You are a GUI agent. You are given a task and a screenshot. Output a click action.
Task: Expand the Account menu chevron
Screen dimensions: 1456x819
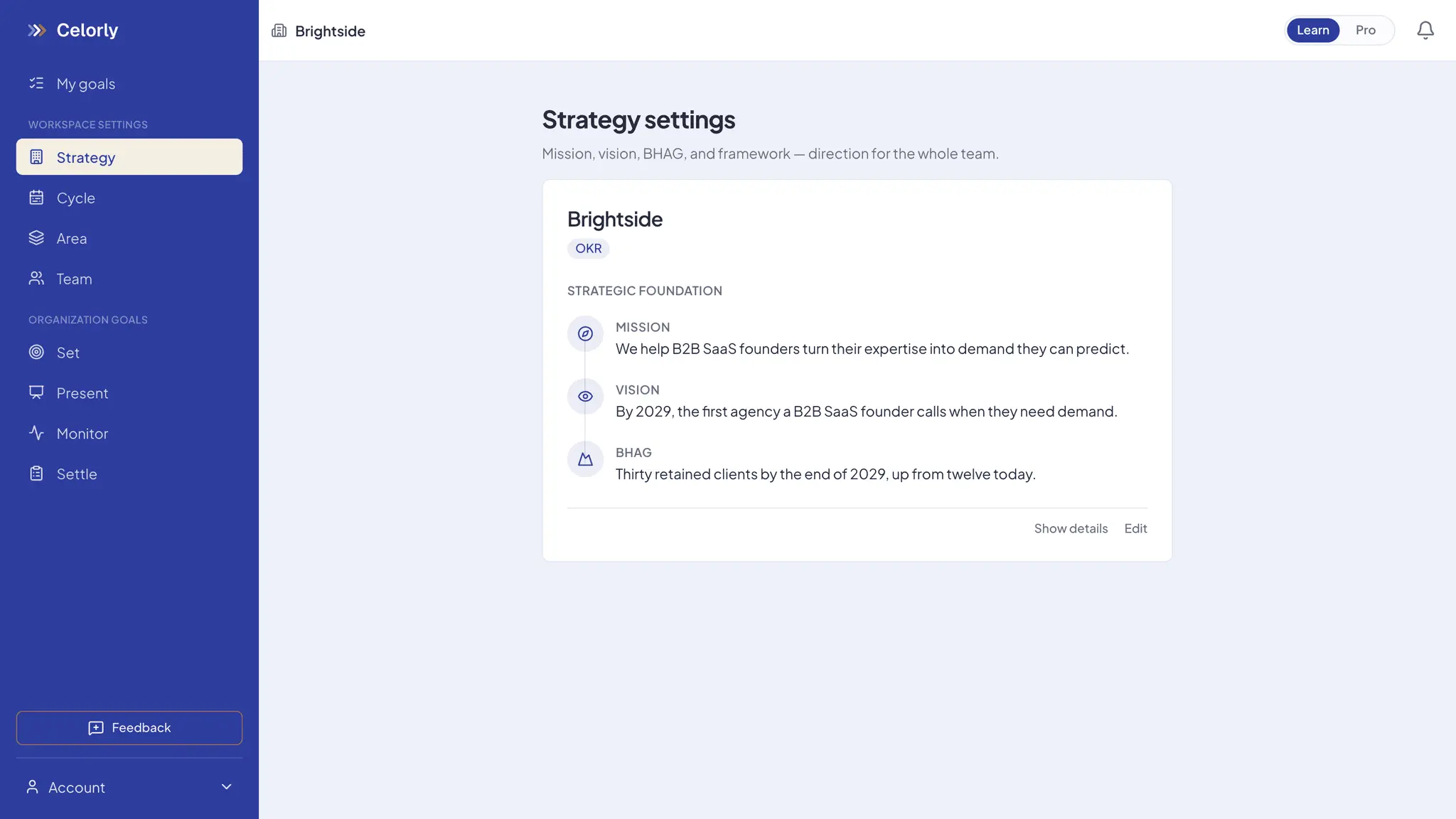[227, 786]
